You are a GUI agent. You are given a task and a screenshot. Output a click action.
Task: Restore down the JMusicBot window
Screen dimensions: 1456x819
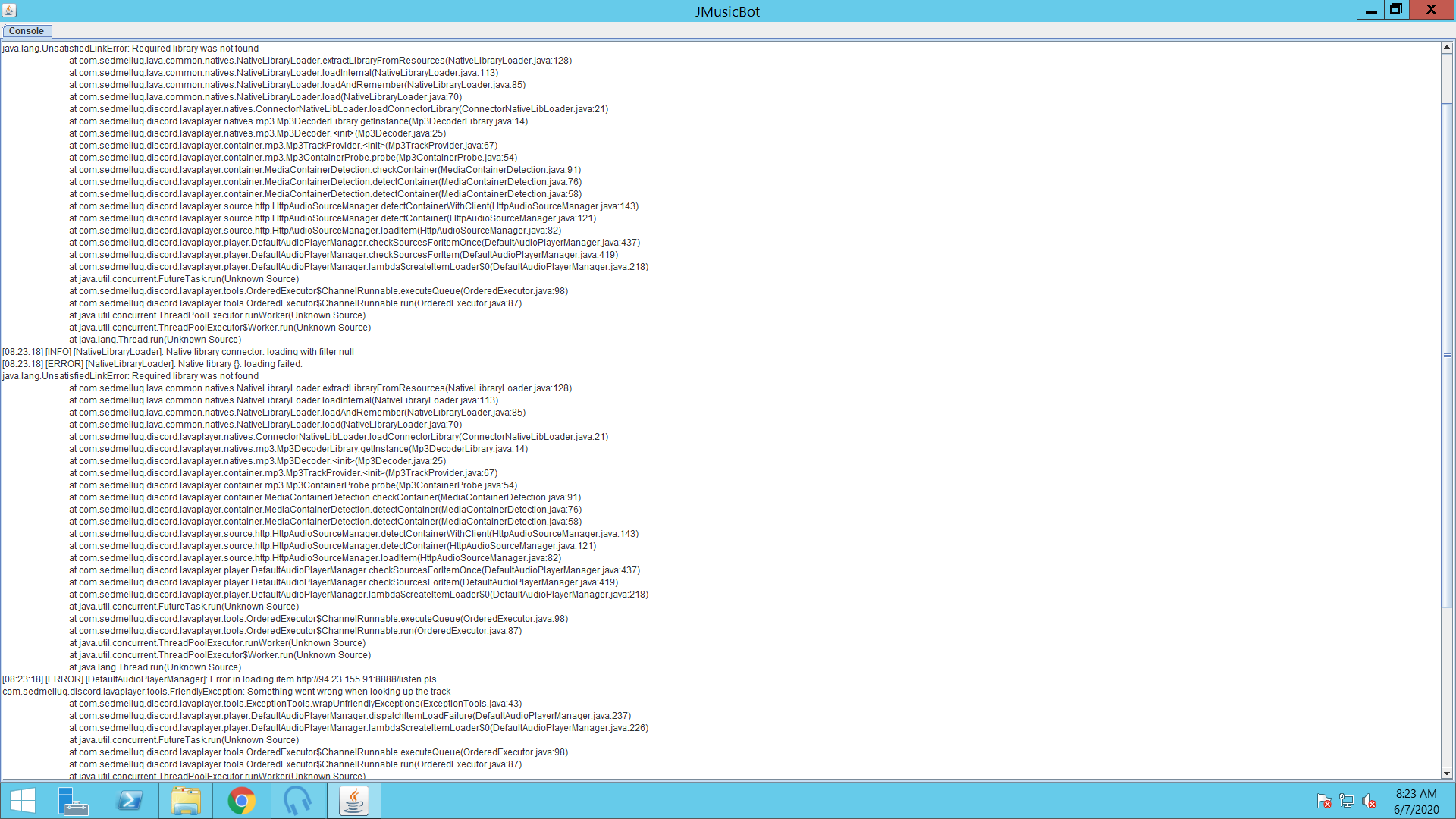1396,10
